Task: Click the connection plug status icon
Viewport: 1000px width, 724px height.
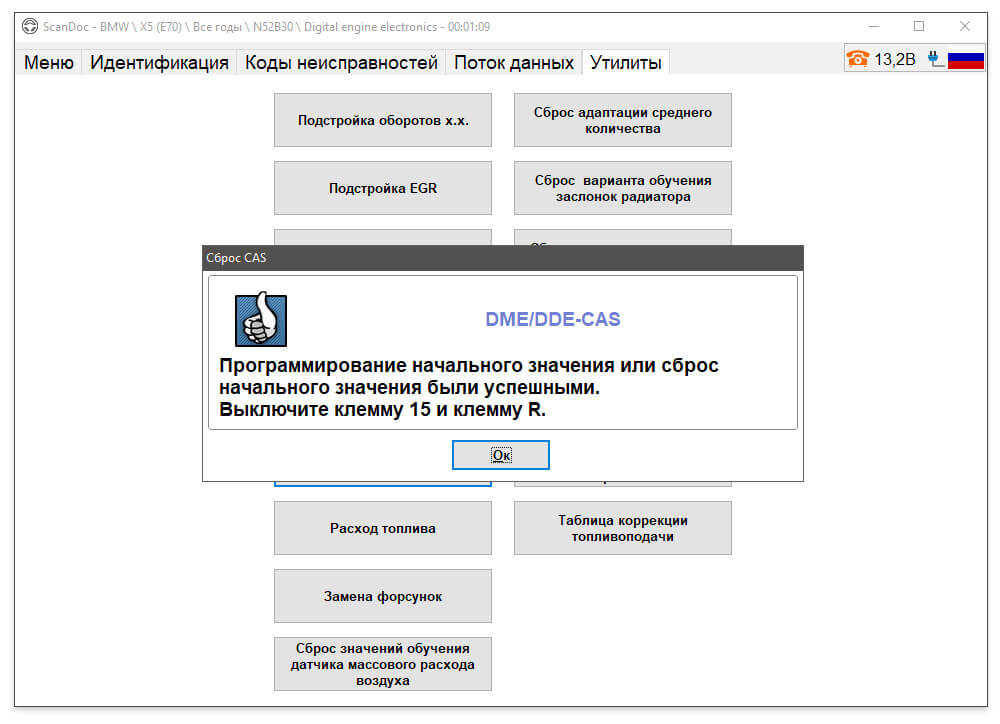Action: pyautogui.click(x=935, y=59)
